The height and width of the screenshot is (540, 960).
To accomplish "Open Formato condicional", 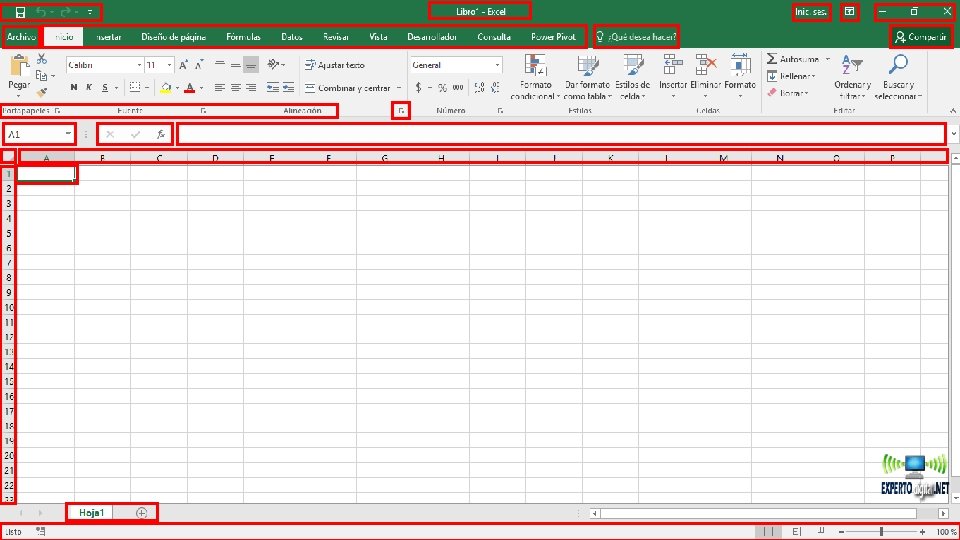I will pyautogui.click(x=535, y=77).
